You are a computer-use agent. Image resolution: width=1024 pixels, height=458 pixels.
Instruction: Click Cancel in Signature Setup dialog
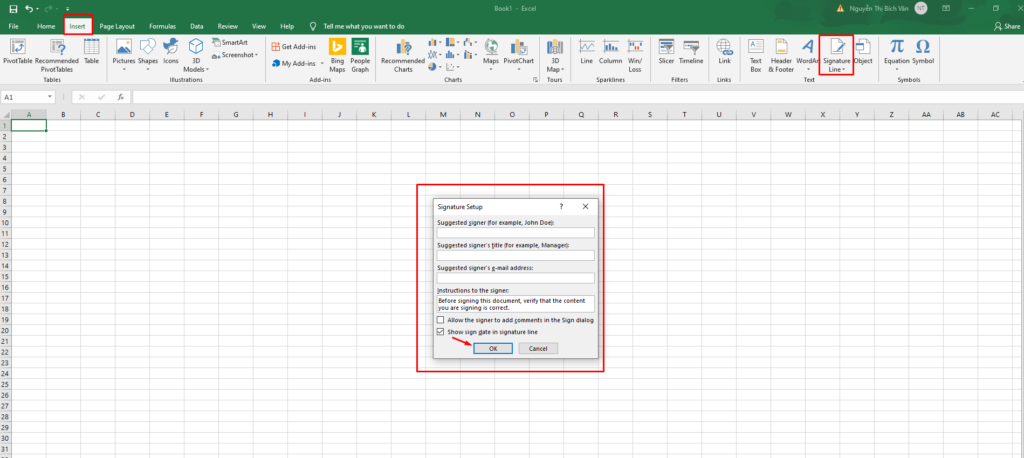coord(538,348)
